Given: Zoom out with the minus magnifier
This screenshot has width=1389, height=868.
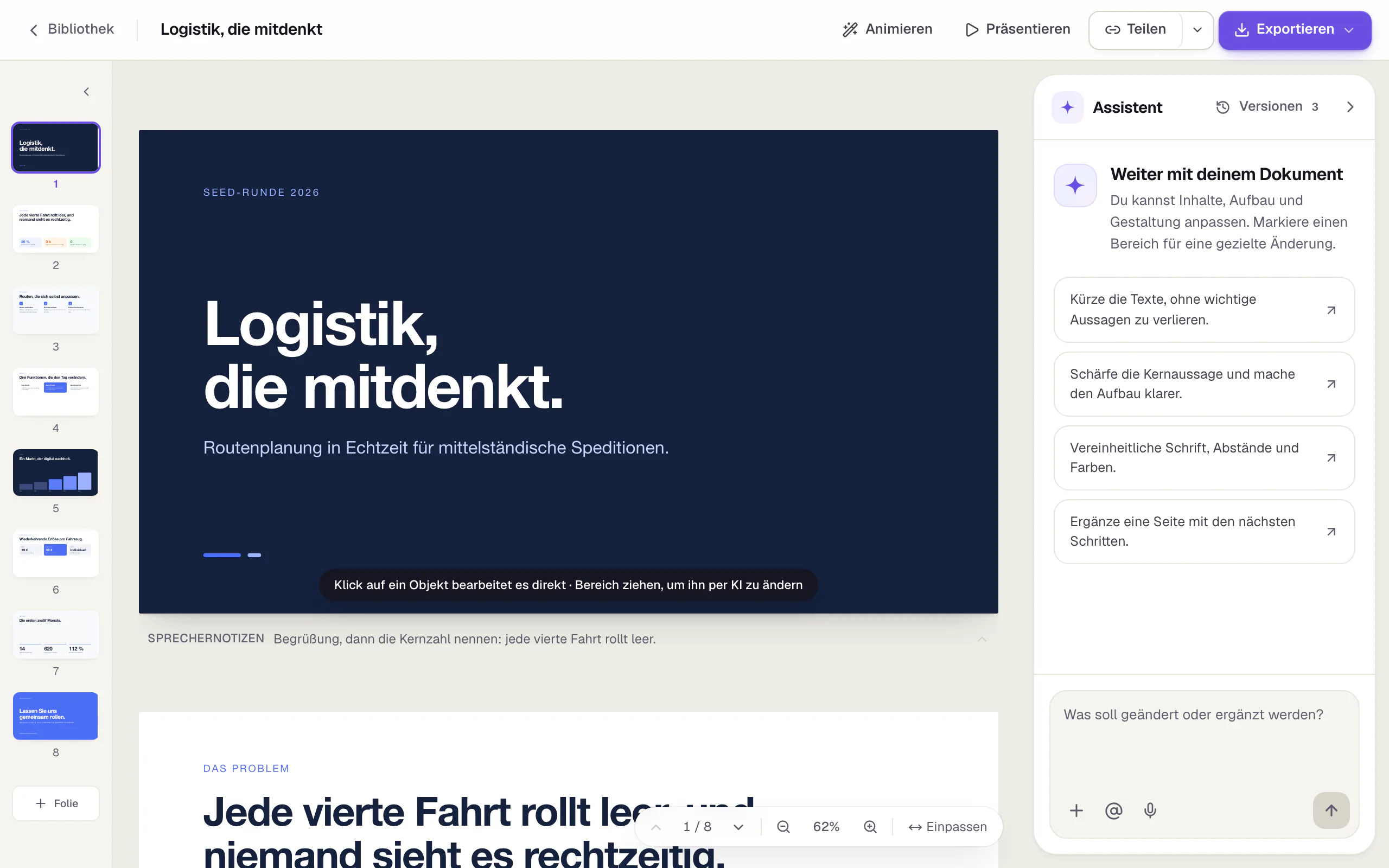Looking at the screenshot, I should [783, 827].
